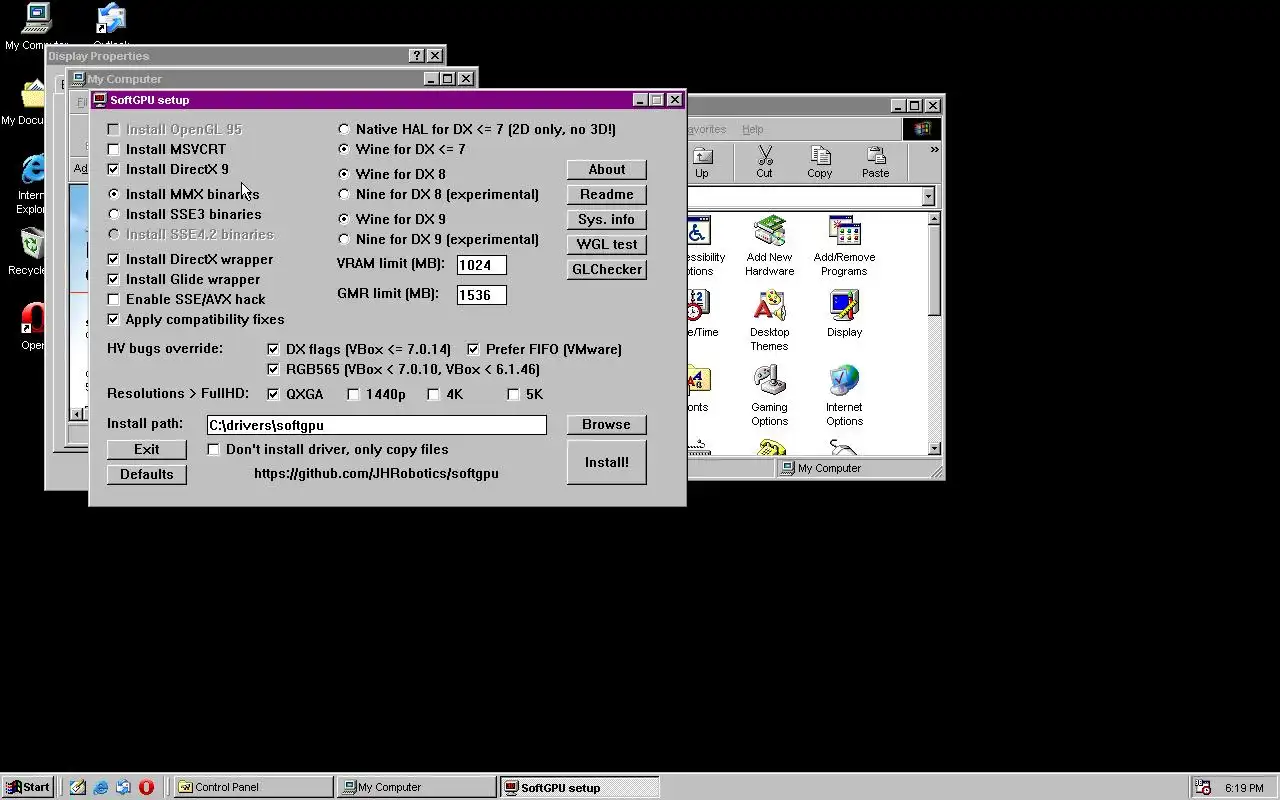This screenshot has width=1280, height=800.
Task: Launch Internet Explorer from Quick Launch bar
Action: [x=101, y=787]
